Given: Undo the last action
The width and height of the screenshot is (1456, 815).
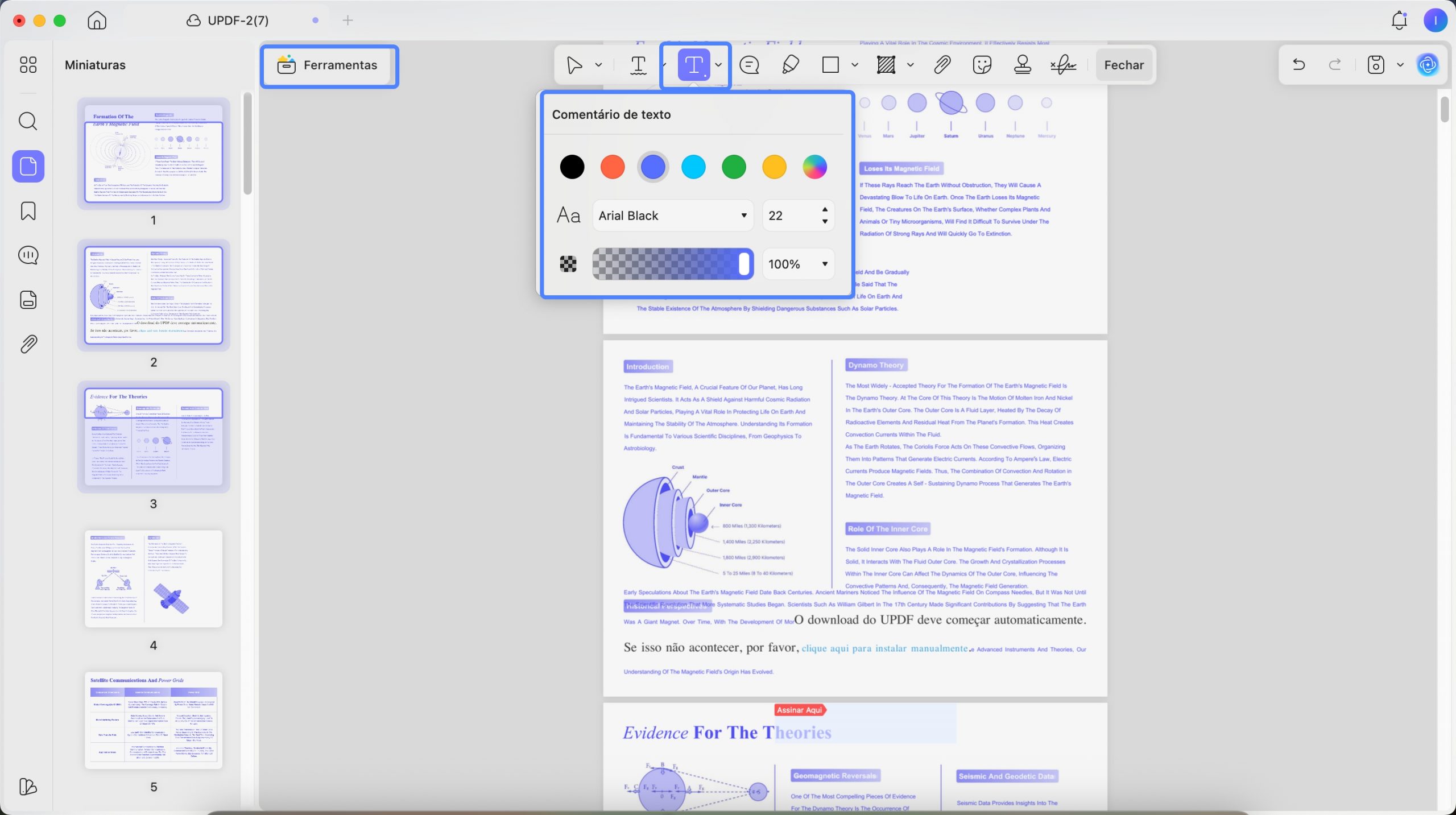Looking at the screenshot, I should 1298,65.
